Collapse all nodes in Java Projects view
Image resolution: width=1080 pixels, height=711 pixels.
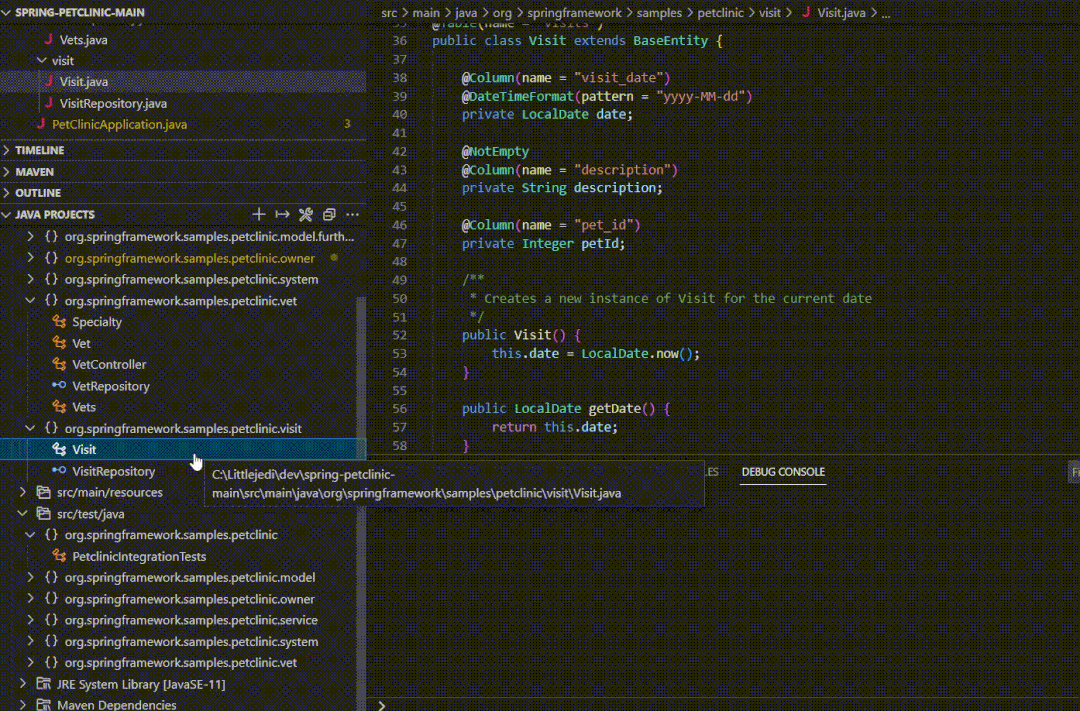329,215
